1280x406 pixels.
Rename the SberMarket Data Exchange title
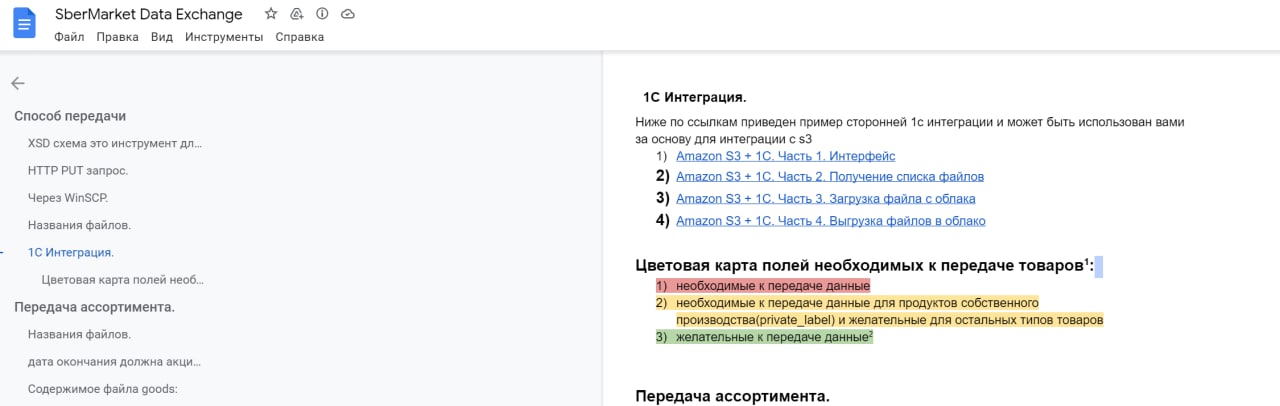[149, 14]
